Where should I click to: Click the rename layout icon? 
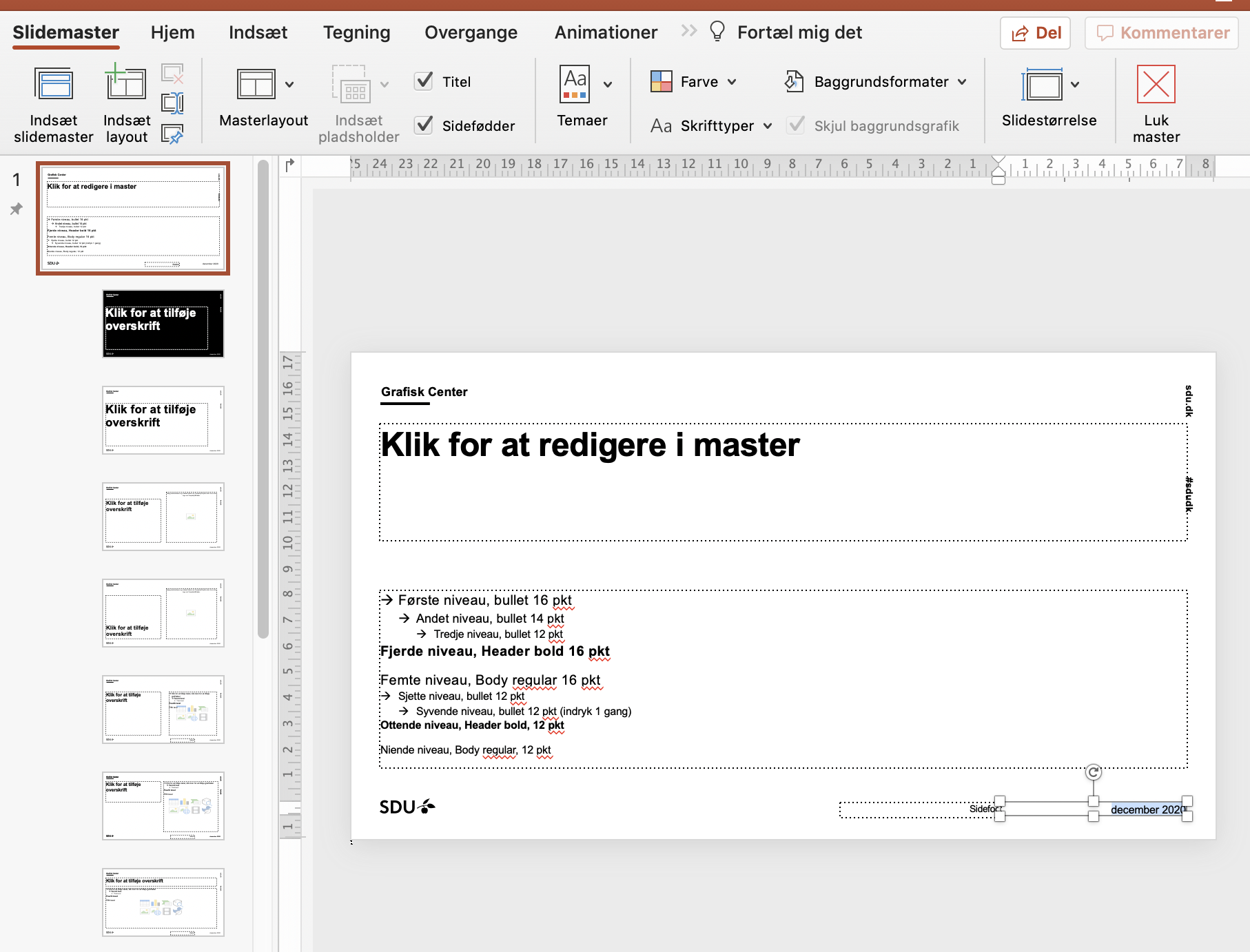click(172, 103)
